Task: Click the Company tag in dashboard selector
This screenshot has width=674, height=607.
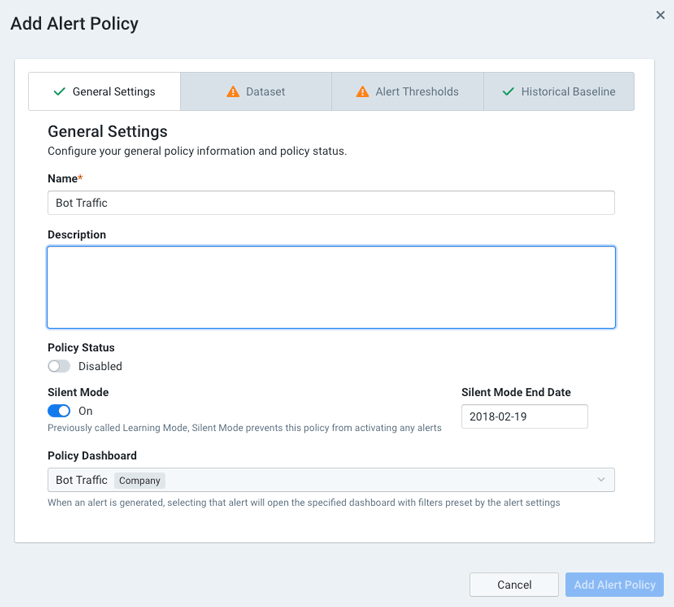Action: coord(140,481)
